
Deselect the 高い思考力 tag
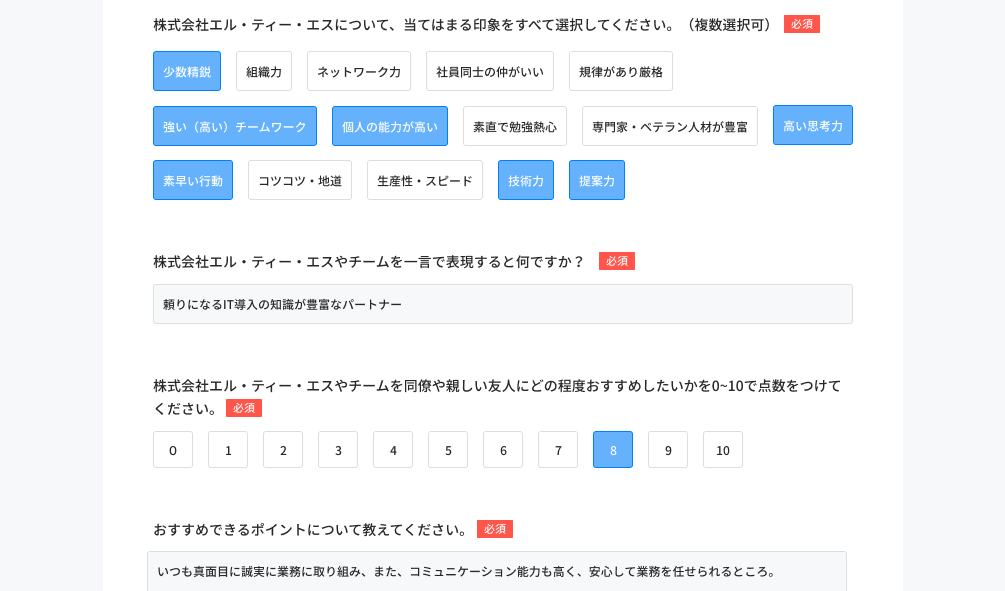coord(813,125)
